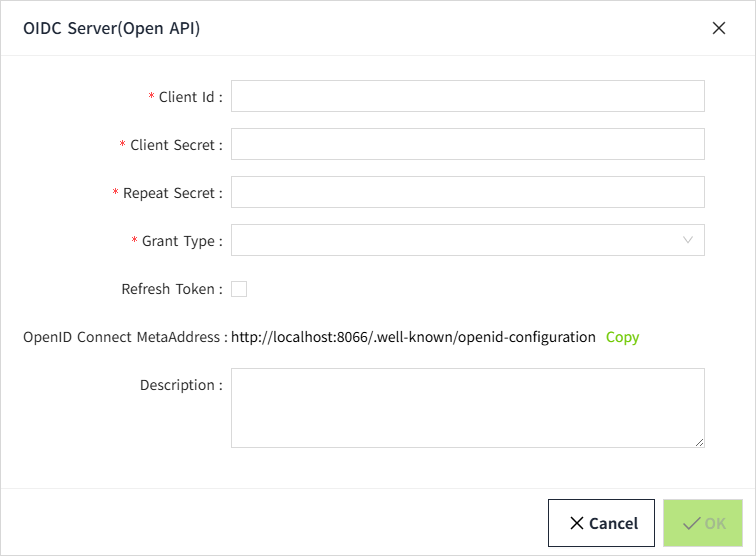This screenshot has height=556, width=756.
Task: Click the checkmark icon on OK button
Action: click(690, 523)
